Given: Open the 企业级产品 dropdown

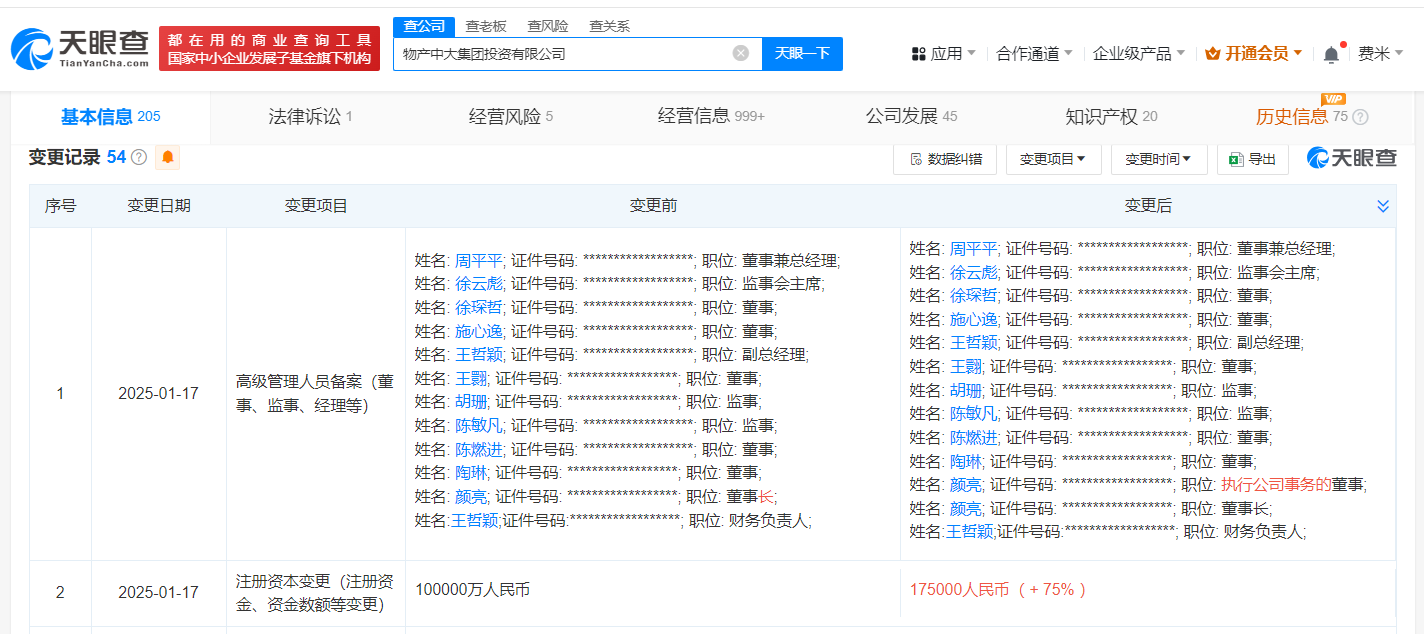Looking at the screenshot, I should tap(1139, 54).
